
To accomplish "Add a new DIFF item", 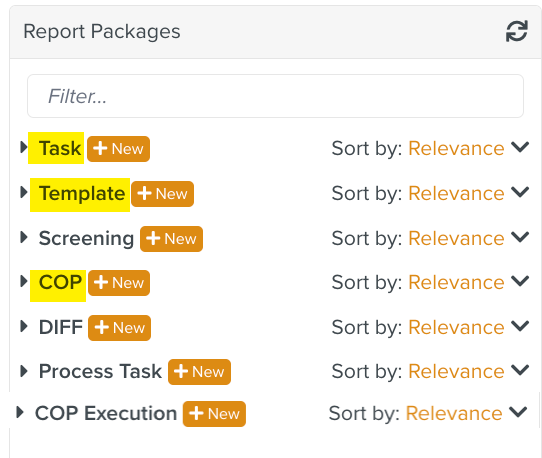I will (120, 328).
